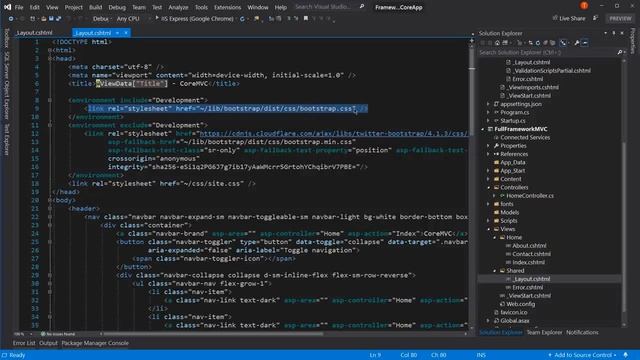Click the Home icon in Solution Explorer toolbar
The image size is (640, 360).
pos(497,43)
